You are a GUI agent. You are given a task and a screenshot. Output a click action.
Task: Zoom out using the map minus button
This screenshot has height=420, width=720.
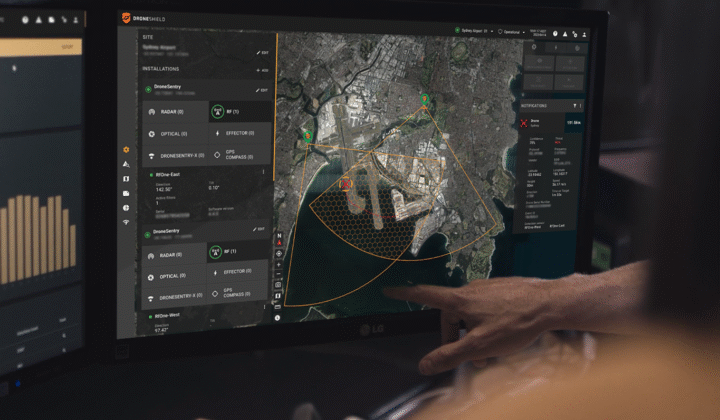[278, 274]
